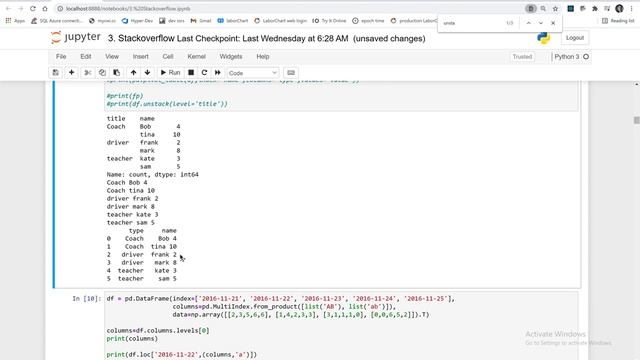Restart the kernel with the circular arrow
The height and width of the screenshot is (360, 640).
coord(204,73)
